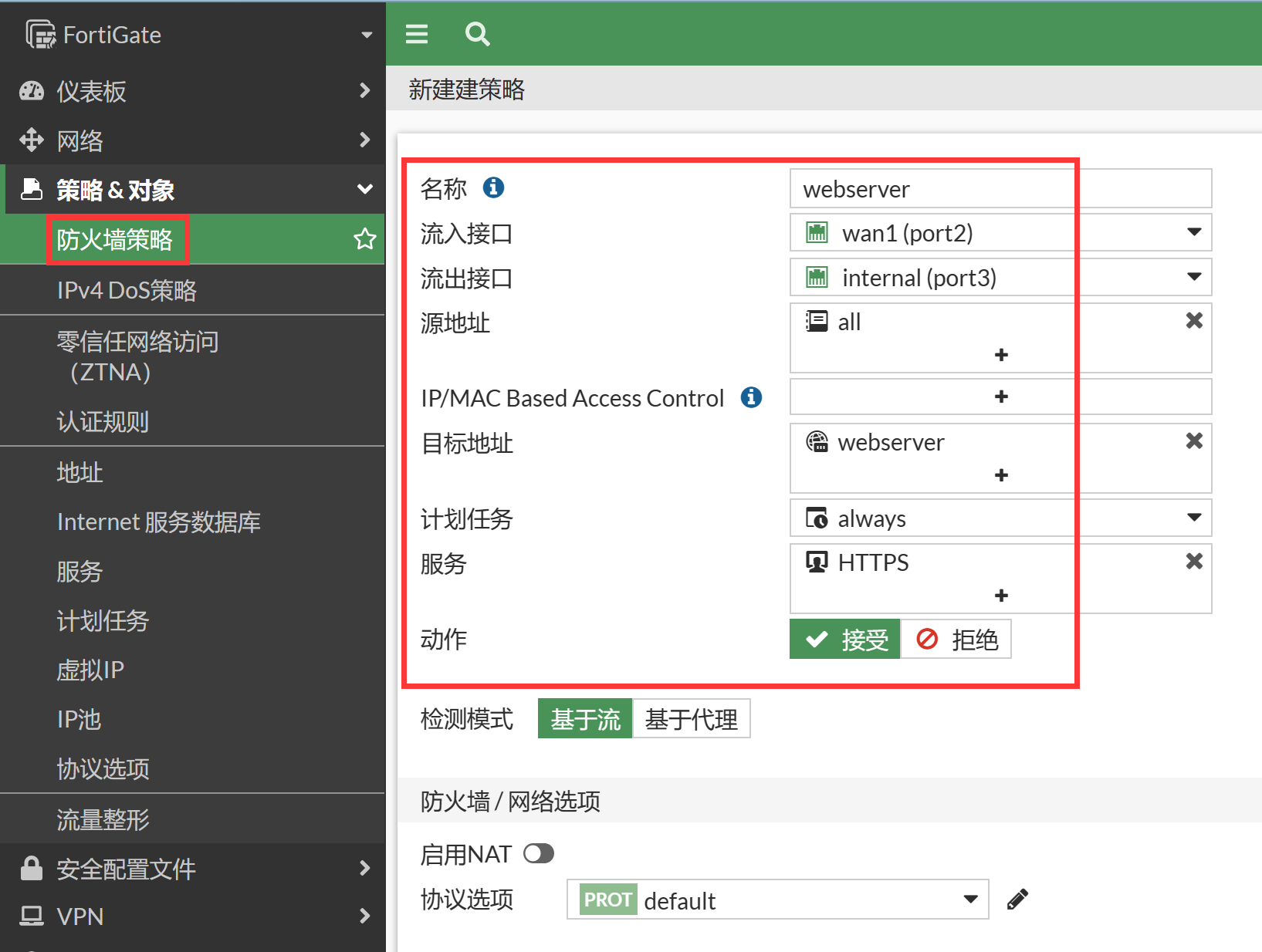Open the 流入接口 wan1 (port2) dropdown
Screen dimensions: 1262x952
click(1000, 233)
